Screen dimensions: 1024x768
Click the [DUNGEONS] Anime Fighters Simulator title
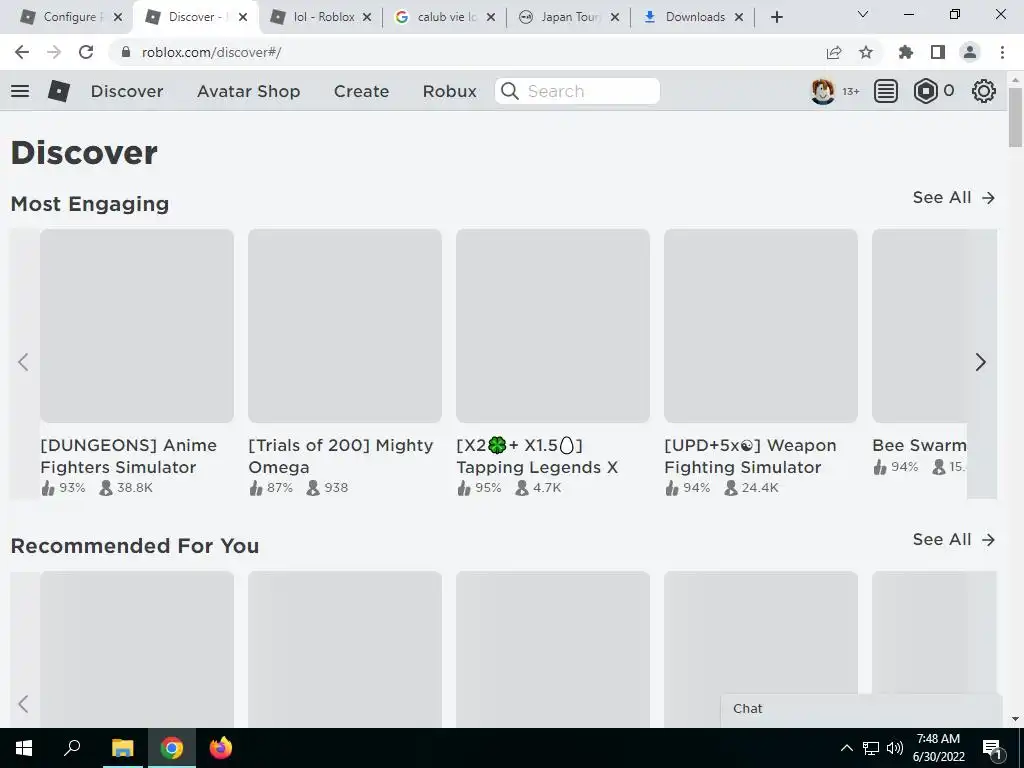[129, 456]
